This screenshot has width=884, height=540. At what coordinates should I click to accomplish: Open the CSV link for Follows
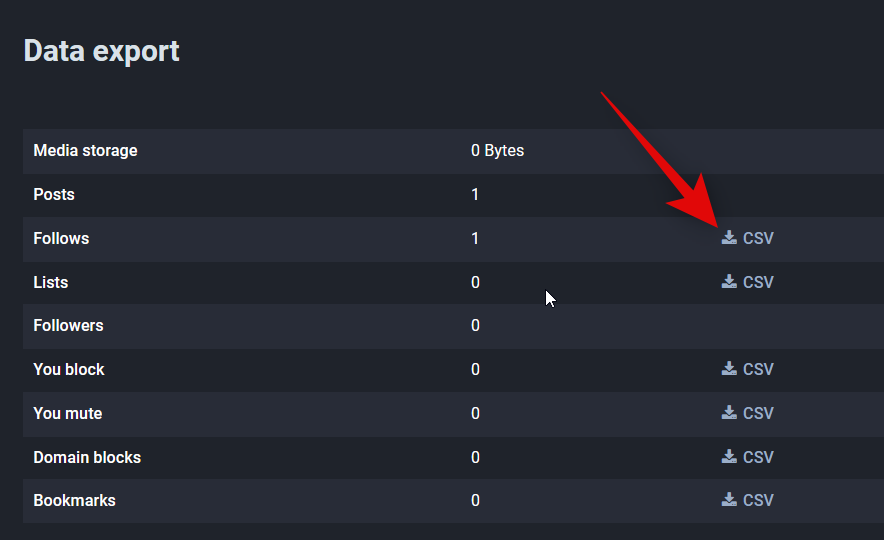tap(748, 238)
